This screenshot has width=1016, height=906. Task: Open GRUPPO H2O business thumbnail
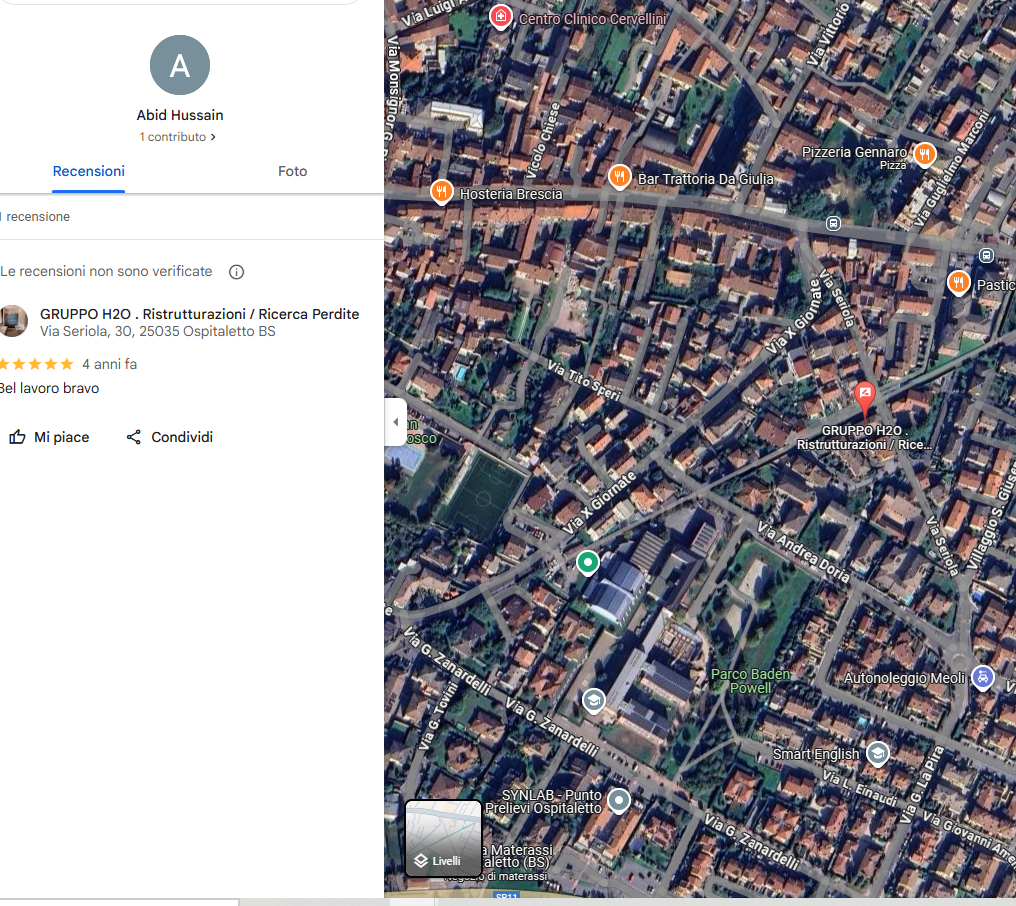tap(13, 321)
